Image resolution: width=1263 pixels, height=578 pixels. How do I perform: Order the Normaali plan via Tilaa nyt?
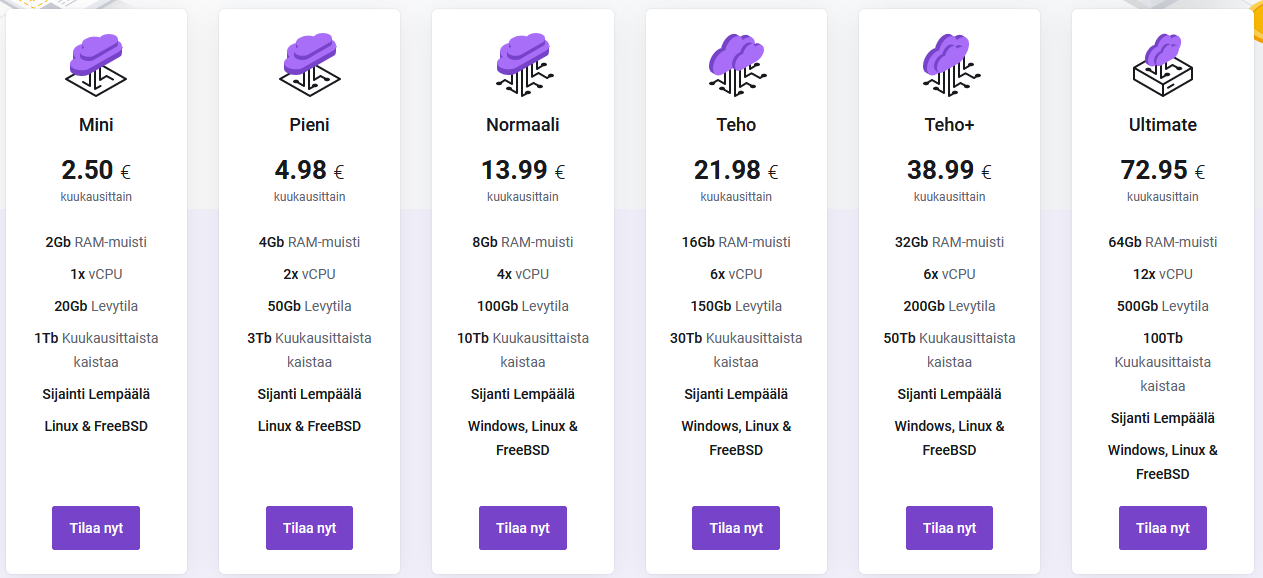pos(523,528)
